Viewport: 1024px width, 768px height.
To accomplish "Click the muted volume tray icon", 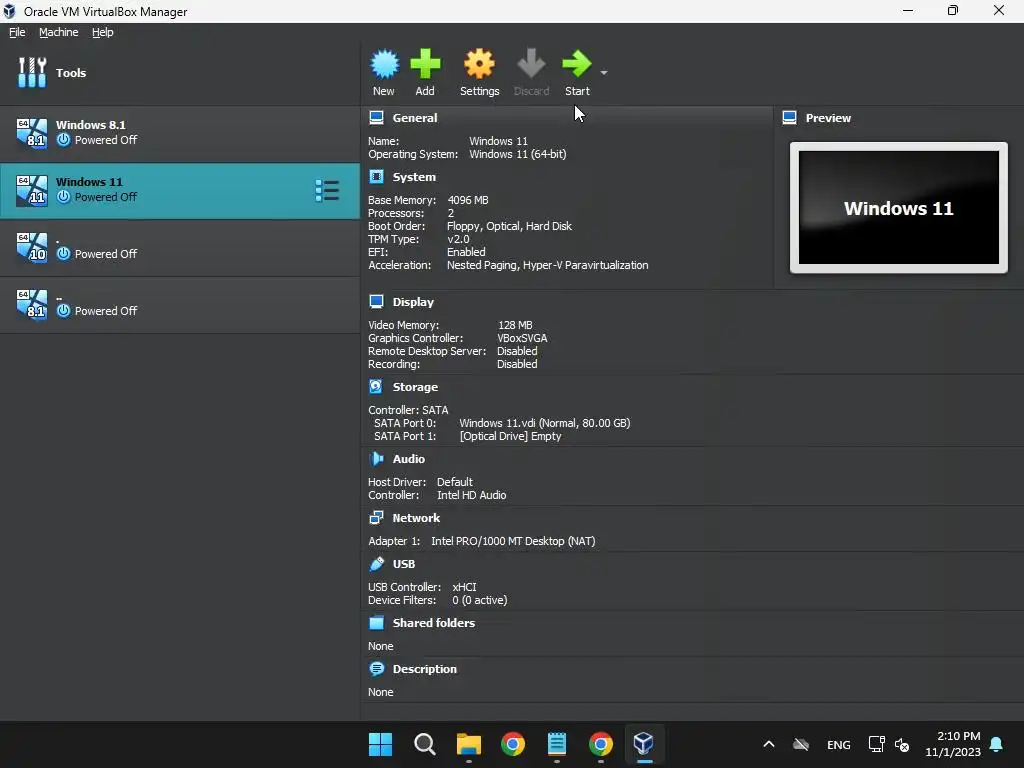I will click(x=902, y=744).
